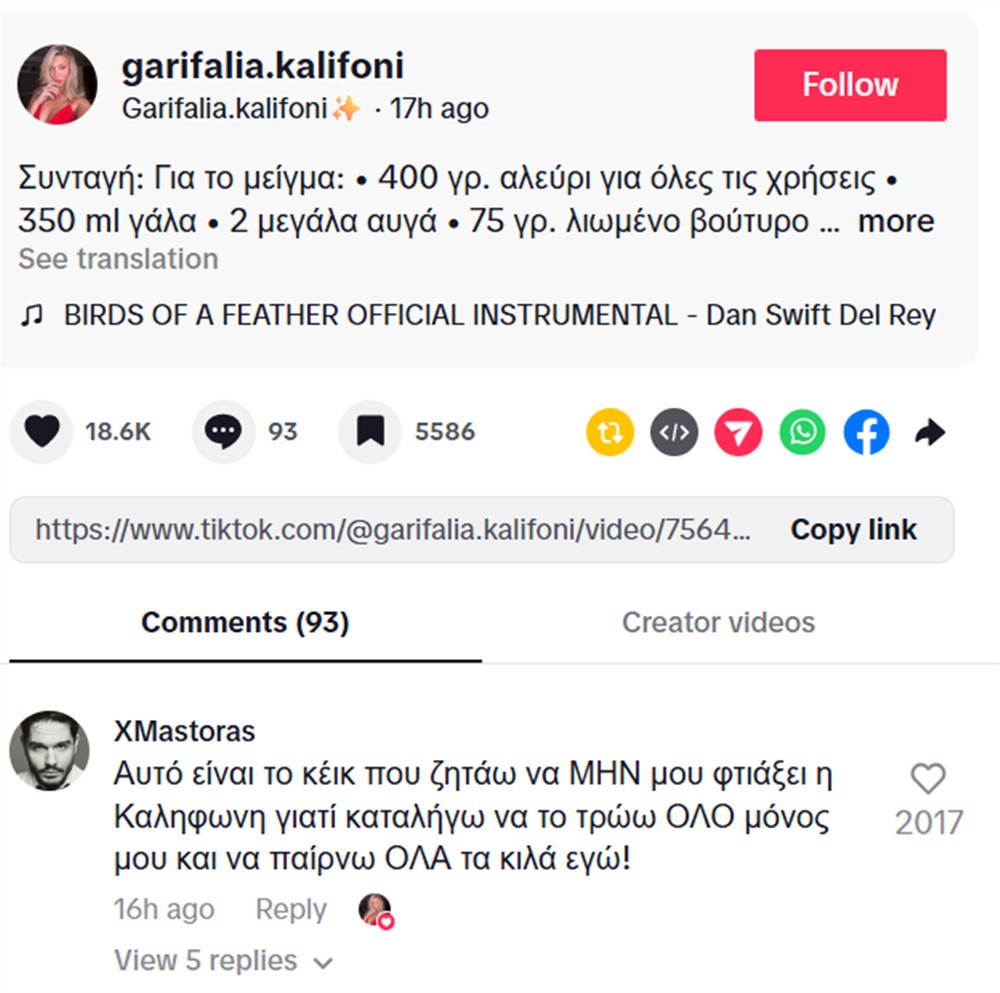Share the video to Facebook
This screenshot has height=993, width=1000.
[x=865, y=432]
